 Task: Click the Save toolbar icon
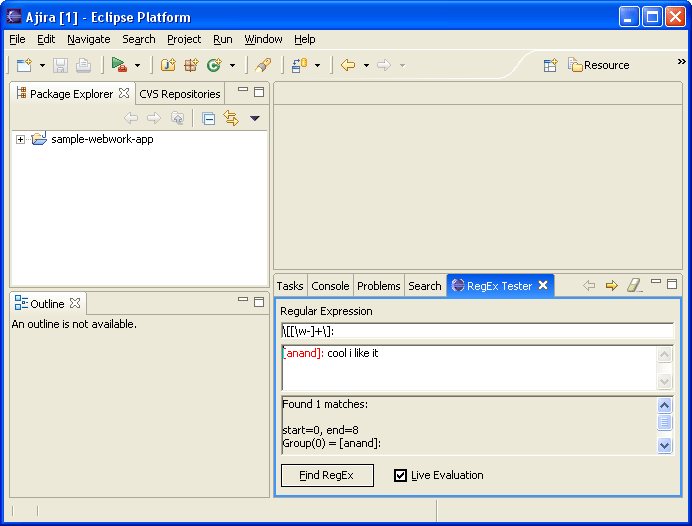[60, 65]
